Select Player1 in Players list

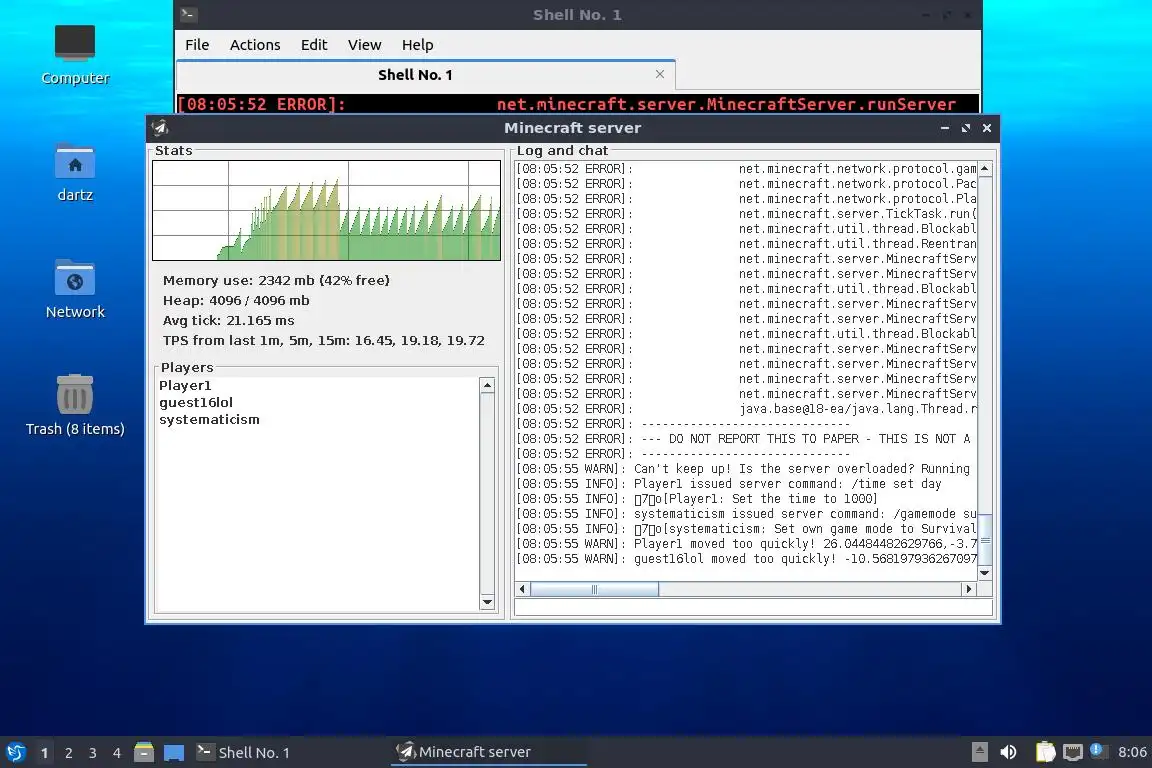tap(185, 385)
